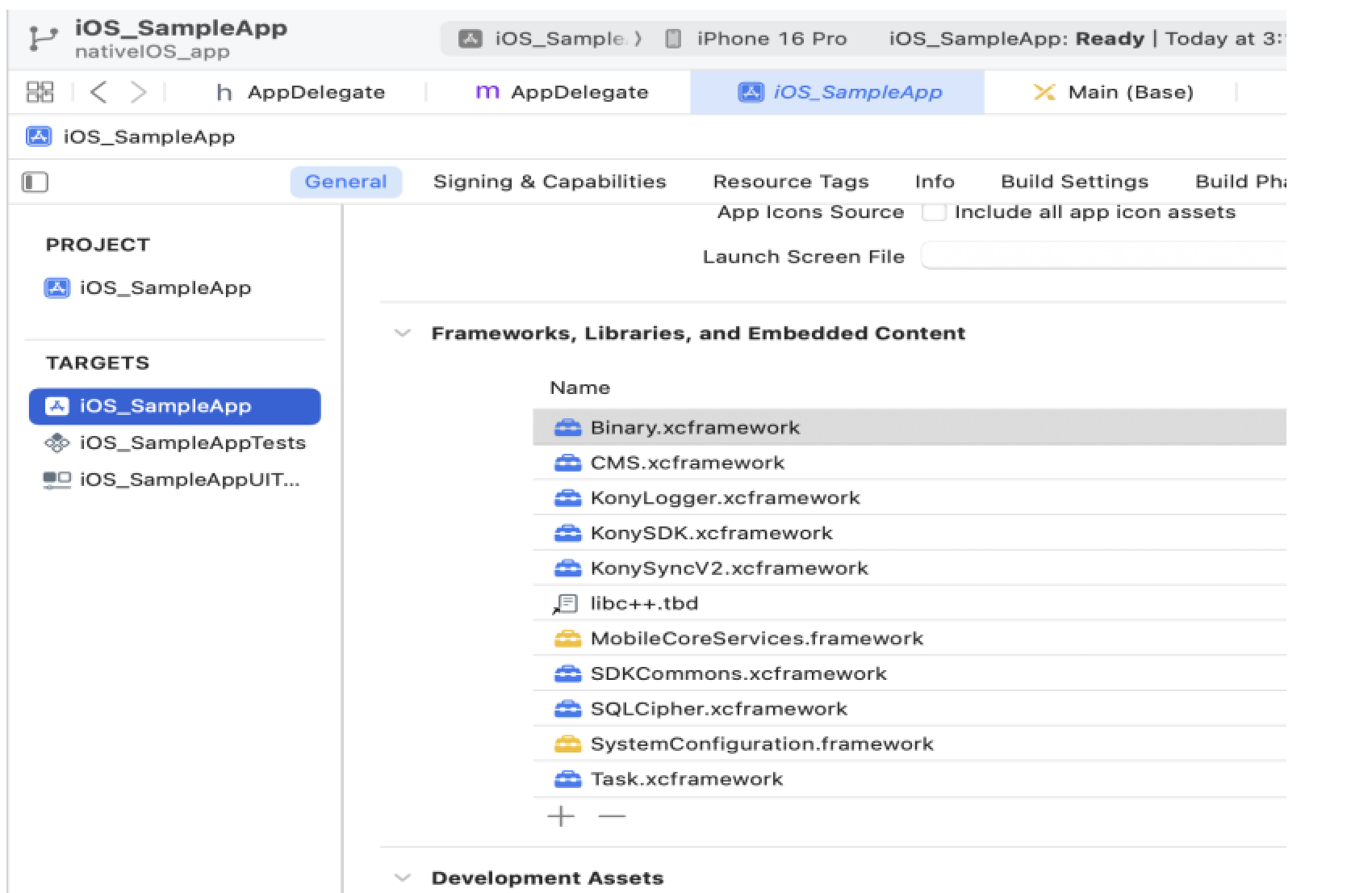Open the Build Settings tab
The width and height of the screenshot is (1372, 893).
pyautogui.click(x=1074, y=182)
